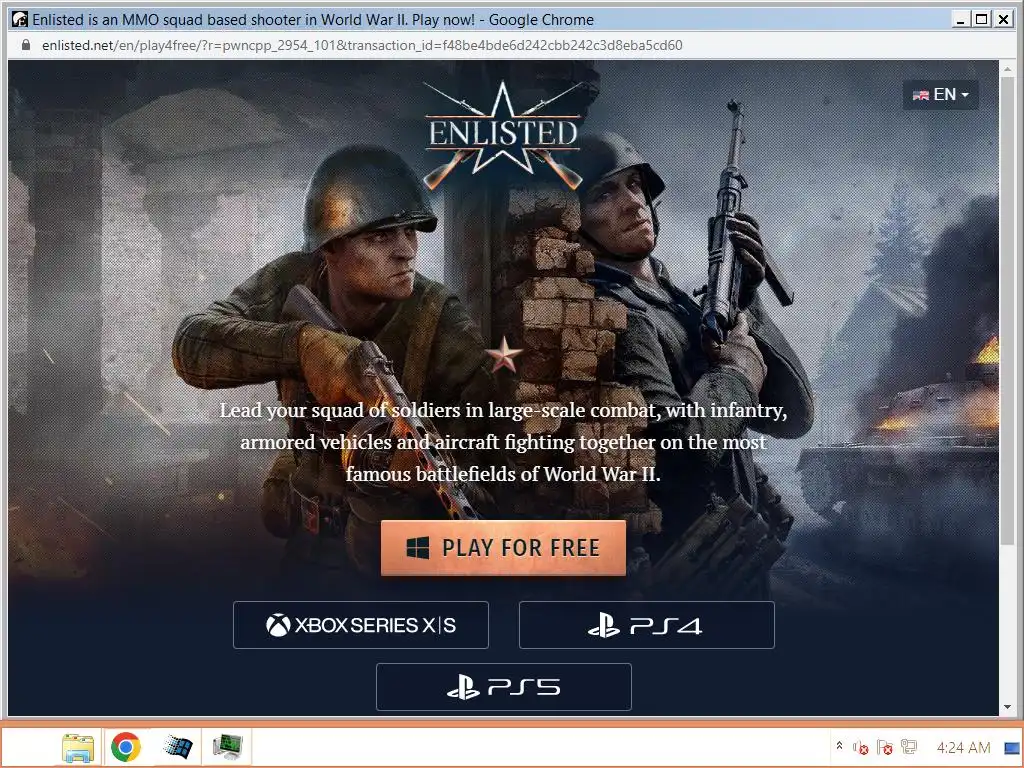Select the PS5 platform button

(504, 687)
